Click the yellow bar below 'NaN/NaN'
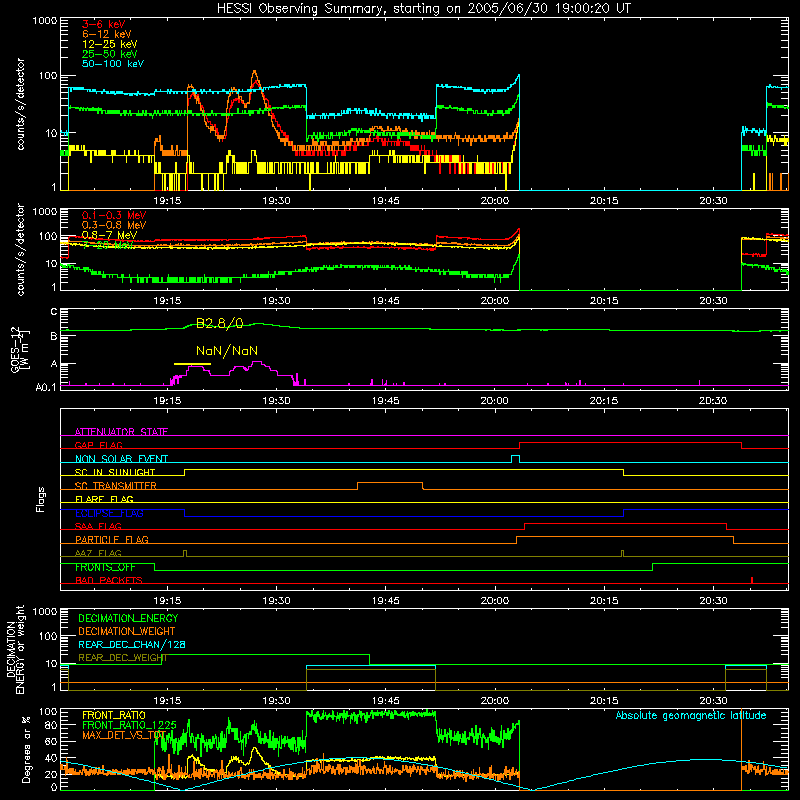 [x=192, y=364]
